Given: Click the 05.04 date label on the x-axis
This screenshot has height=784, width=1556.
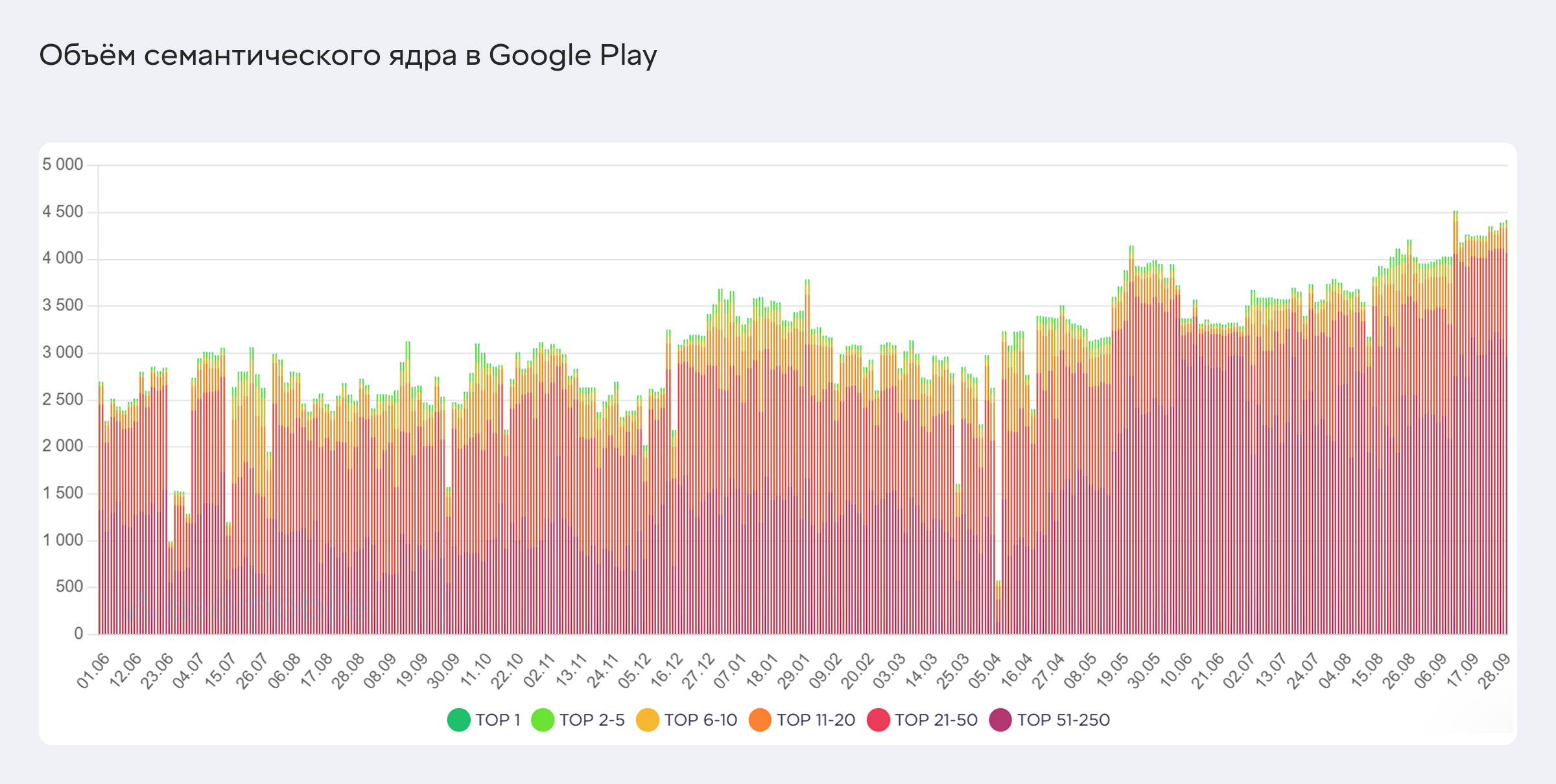Looking at the screenshot, I should tap(985, 671).
